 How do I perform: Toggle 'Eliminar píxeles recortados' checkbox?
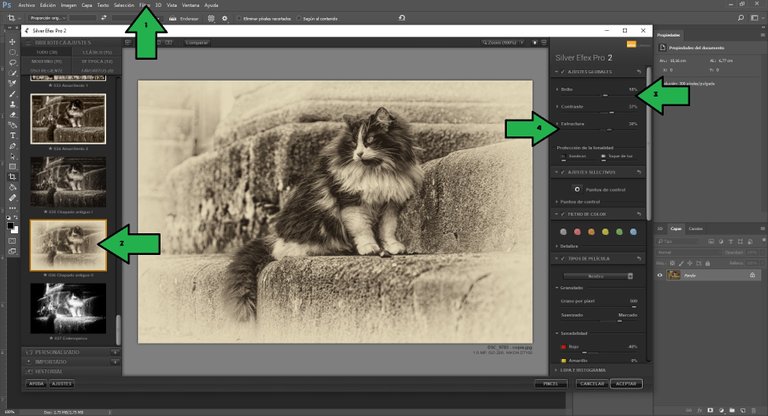[239, 19]
